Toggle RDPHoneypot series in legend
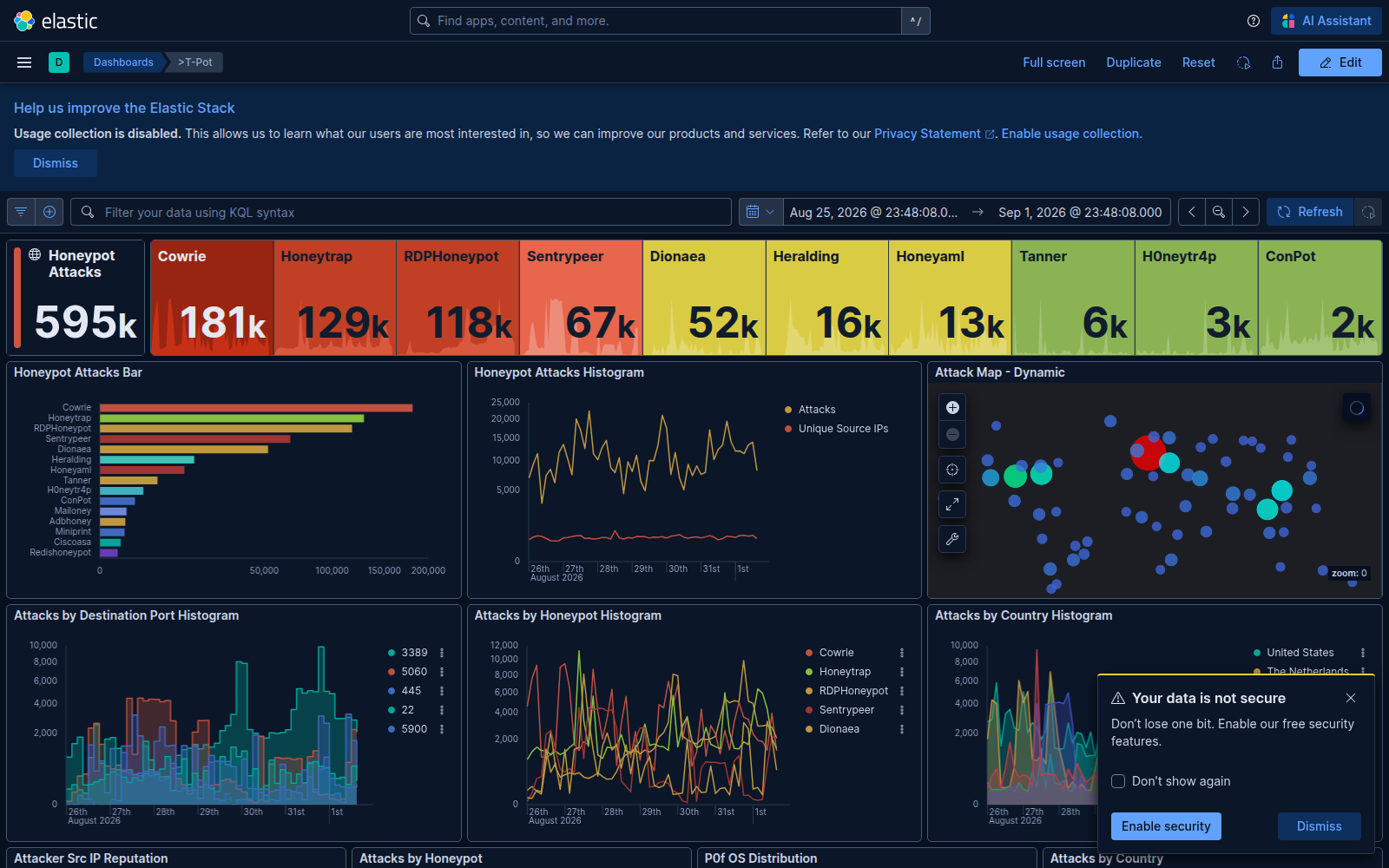This screenshot has width=1389, height=868. [x=853, y=691]
